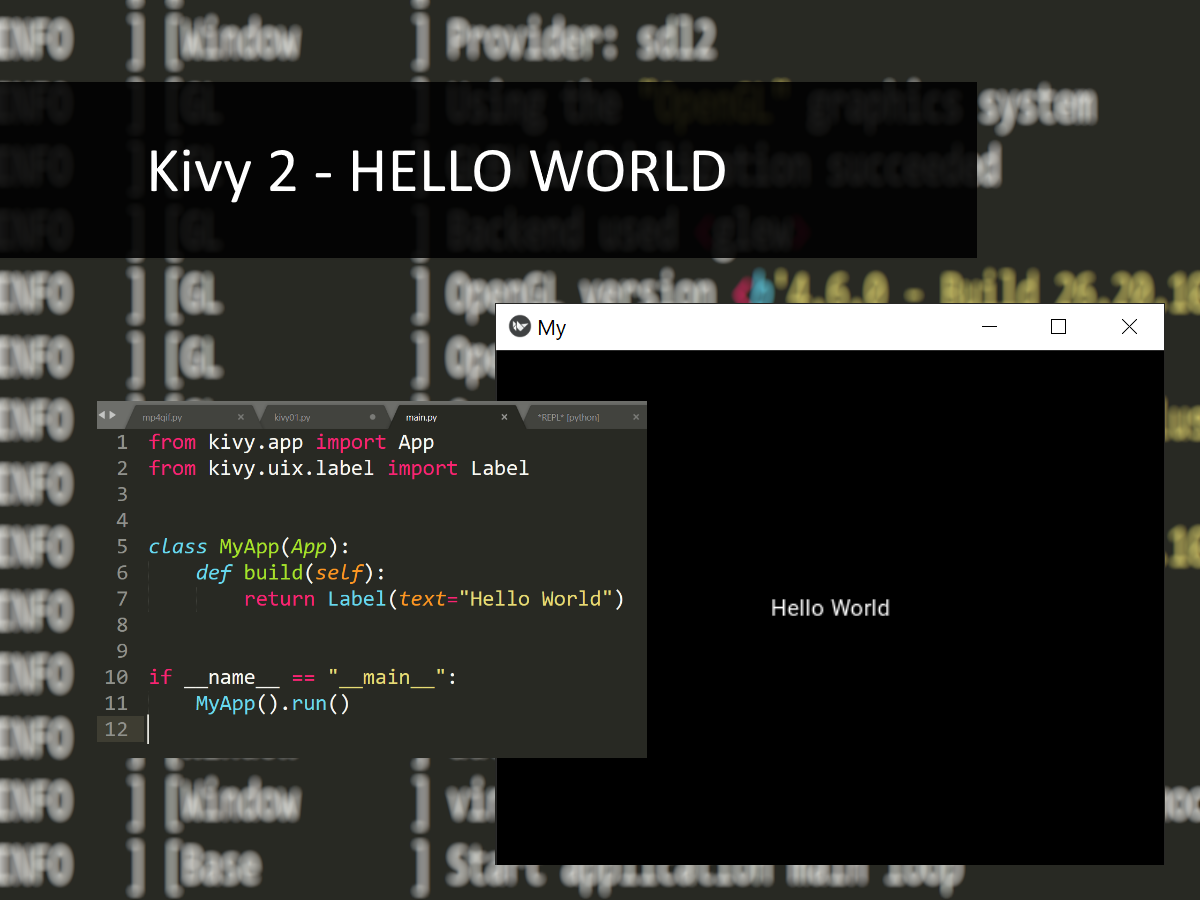Click line number 10 in the gutter
This screenshot has width=1200, height=900.
point(116,677)
